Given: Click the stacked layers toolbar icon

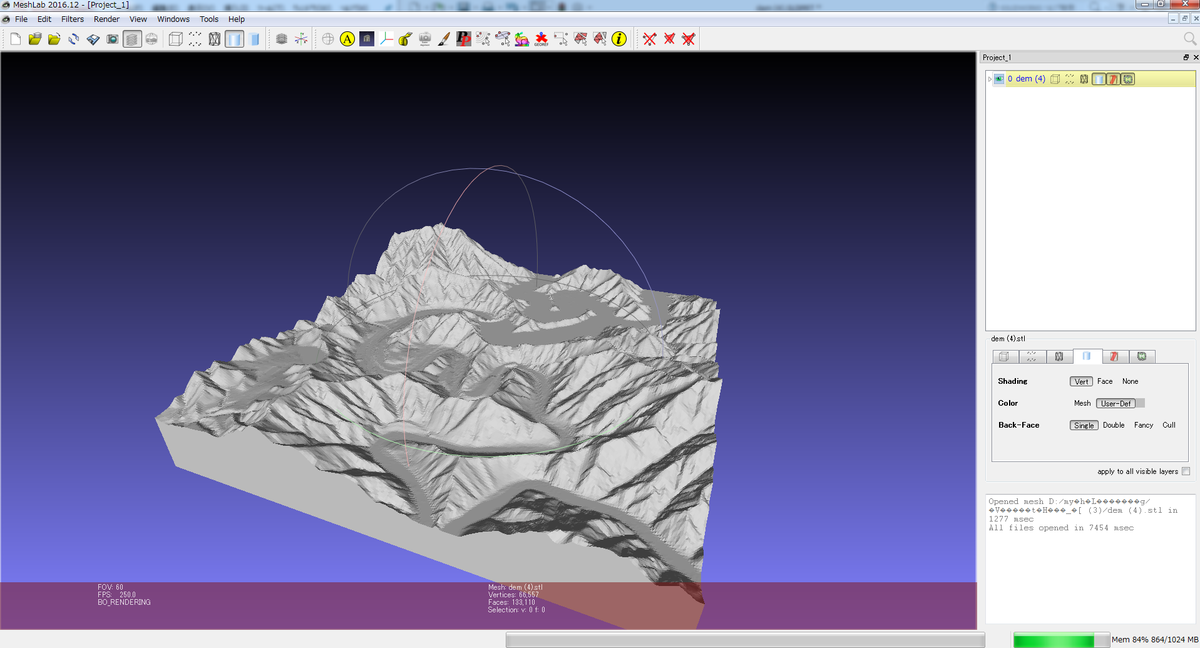Looking at the screenshot, I should [x=281, y=39].
